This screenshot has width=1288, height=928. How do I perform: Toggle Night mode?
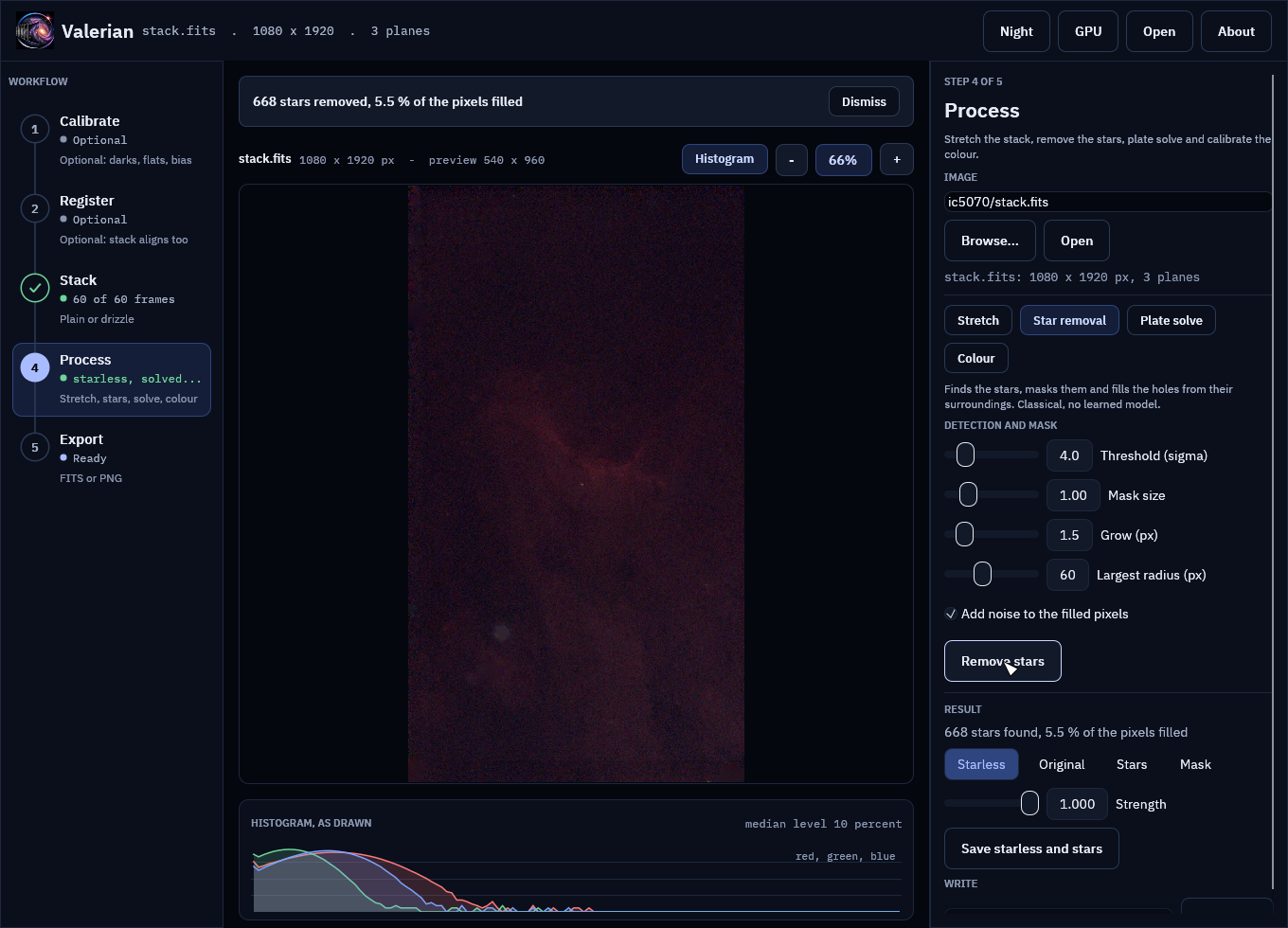(x=1016, y=31)
